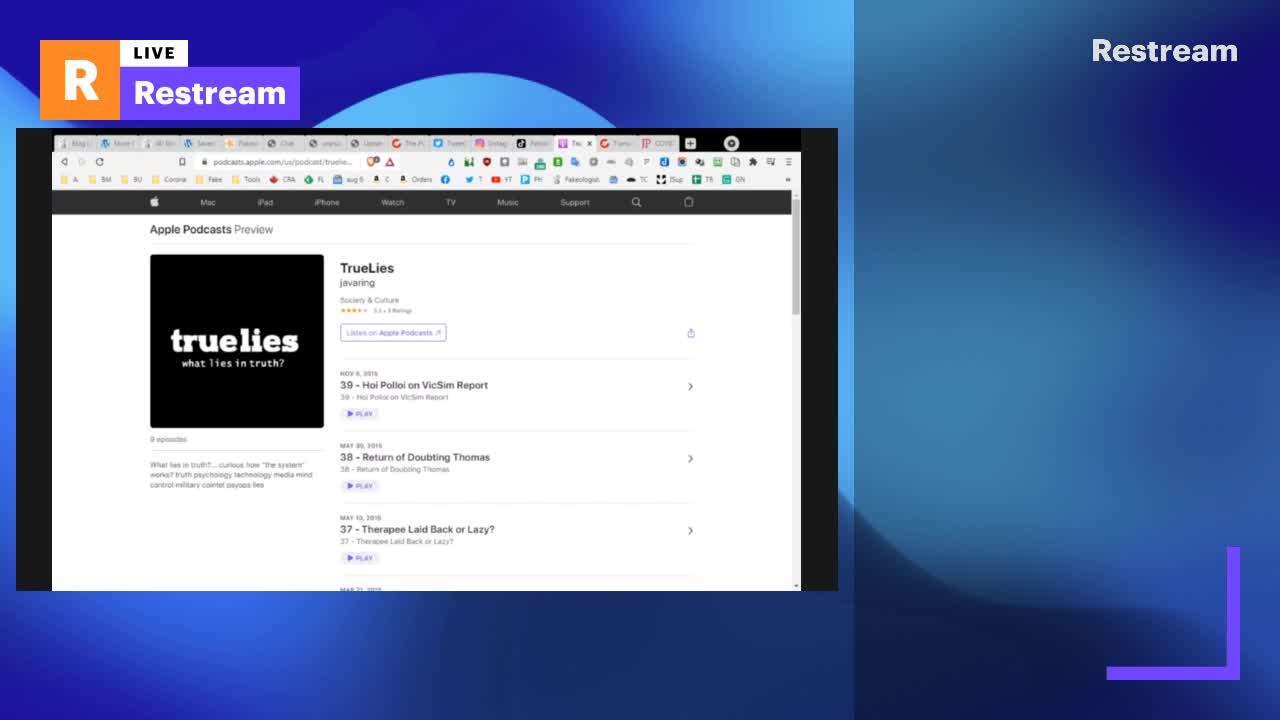Open the Fakeologist bookmark

tap(576, 180)
